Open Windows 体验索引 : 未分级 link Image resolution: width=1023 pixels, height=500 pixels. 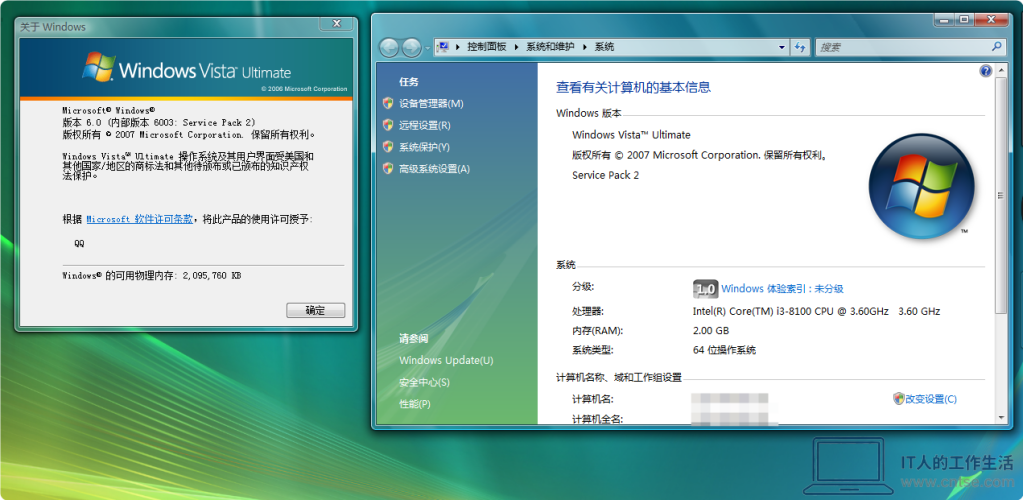[782, 289]
